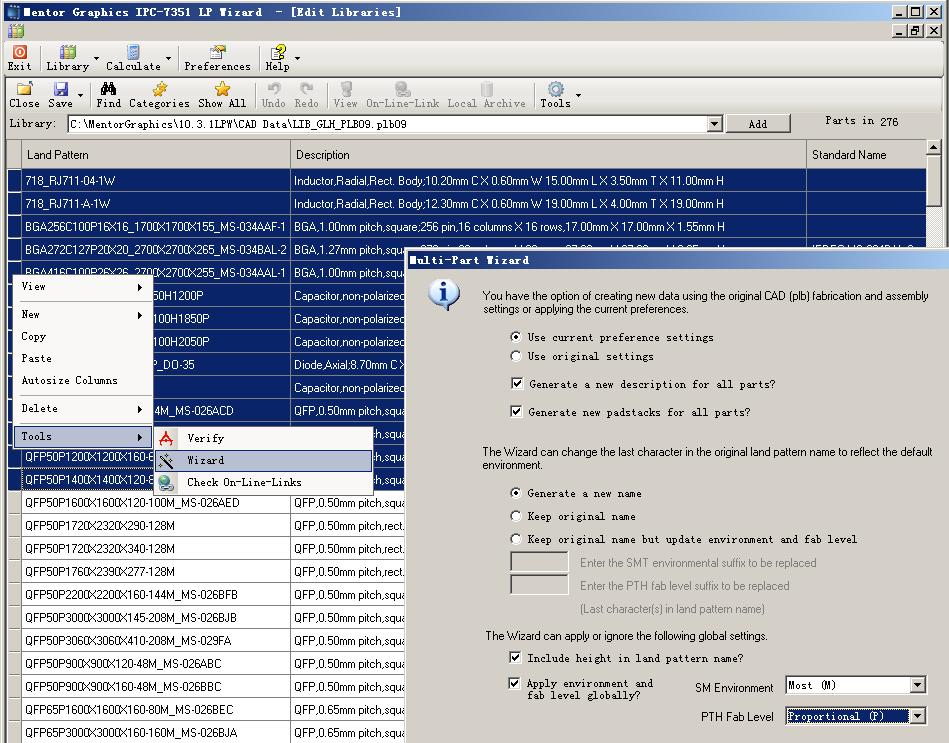Choose Wizard from the Tools submenu
Image resolution: width=949 pixels, height=743 pixels.
[x=206, y=460]
